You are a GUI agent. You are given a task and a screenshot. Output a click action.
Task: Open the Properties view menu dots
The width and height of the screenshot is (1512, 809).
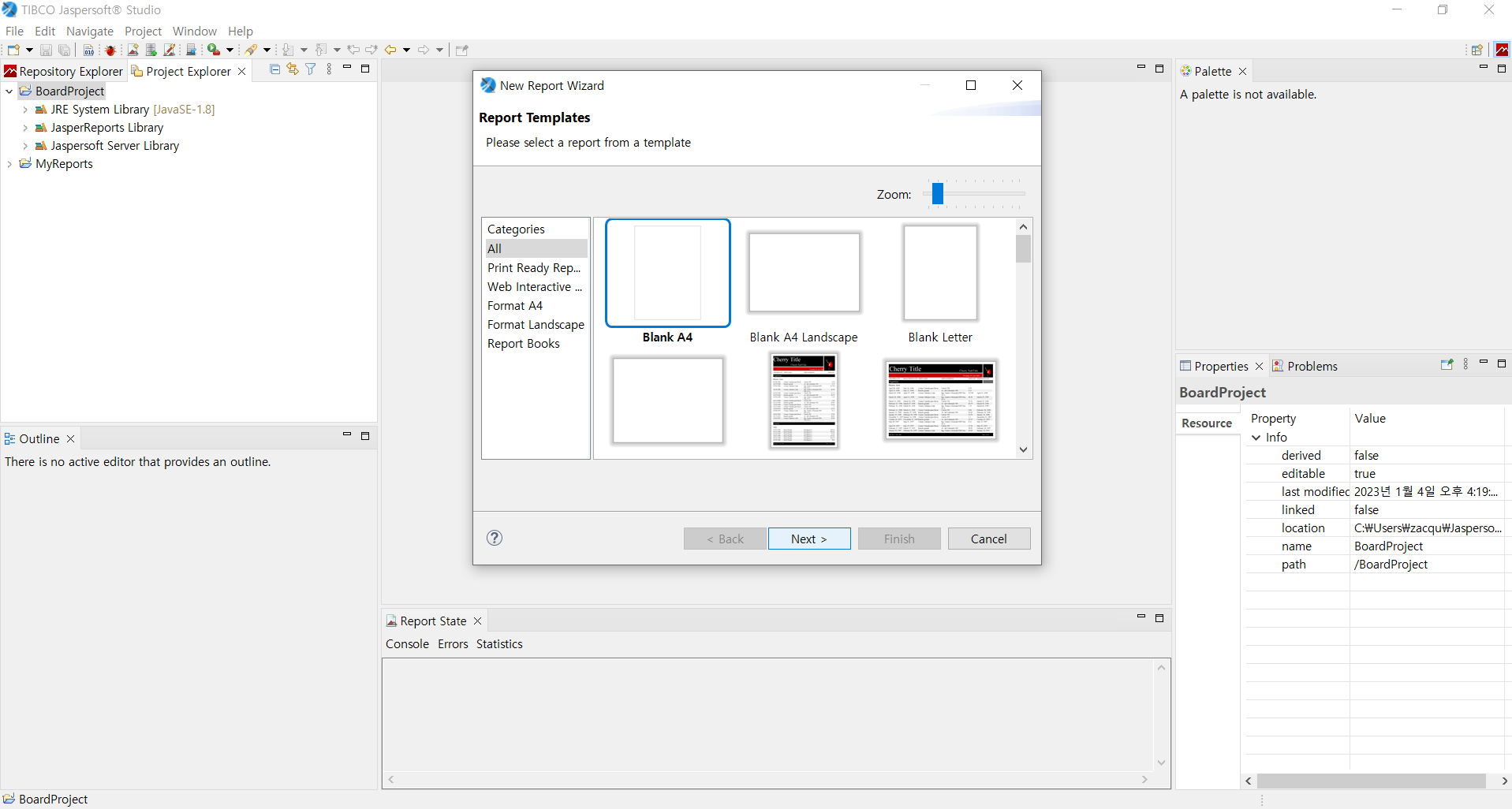pyautogui.click(x=1465, y=364)
